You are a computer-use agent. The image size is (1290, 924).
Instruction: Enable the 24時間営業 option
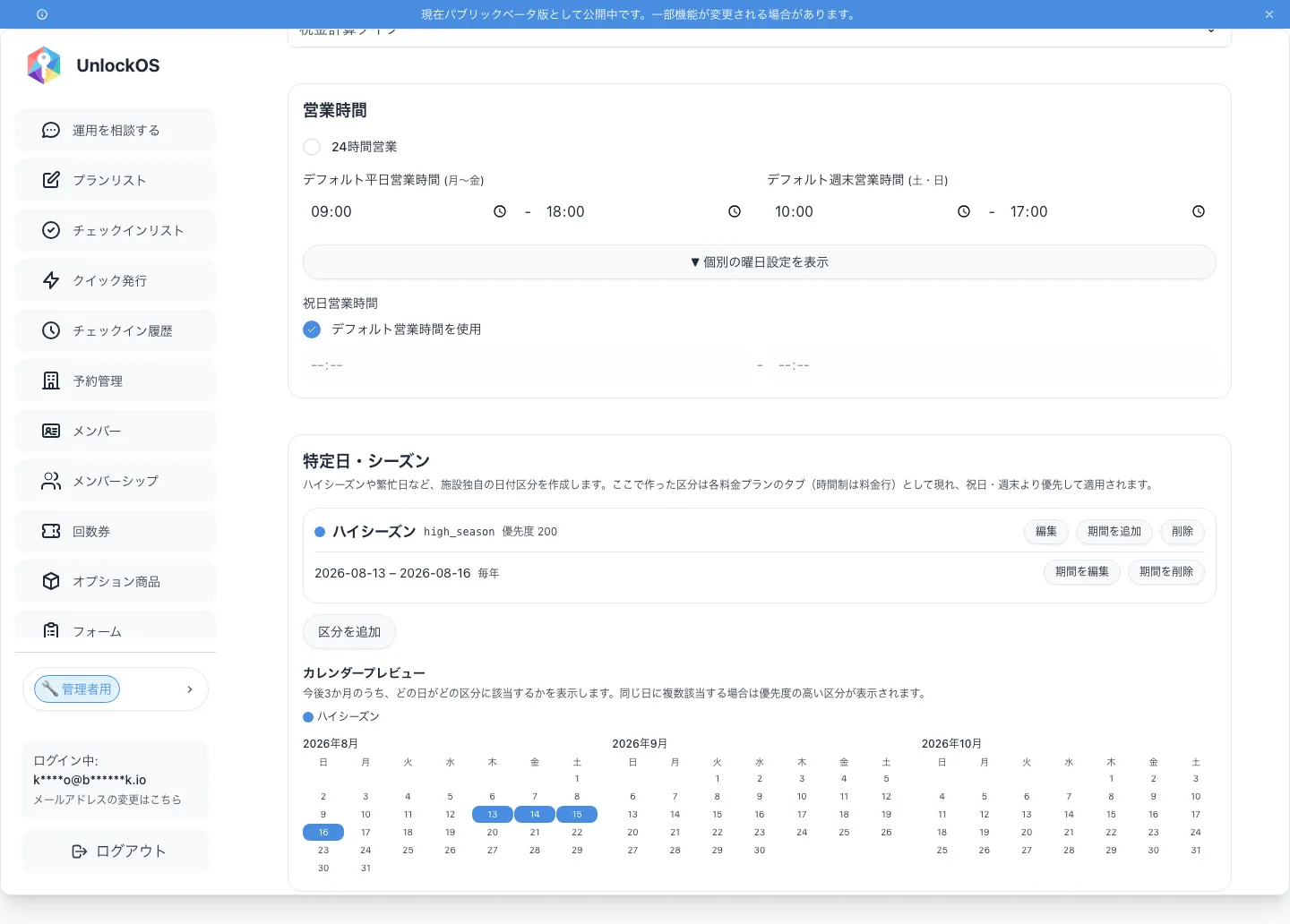click(312, 147)
